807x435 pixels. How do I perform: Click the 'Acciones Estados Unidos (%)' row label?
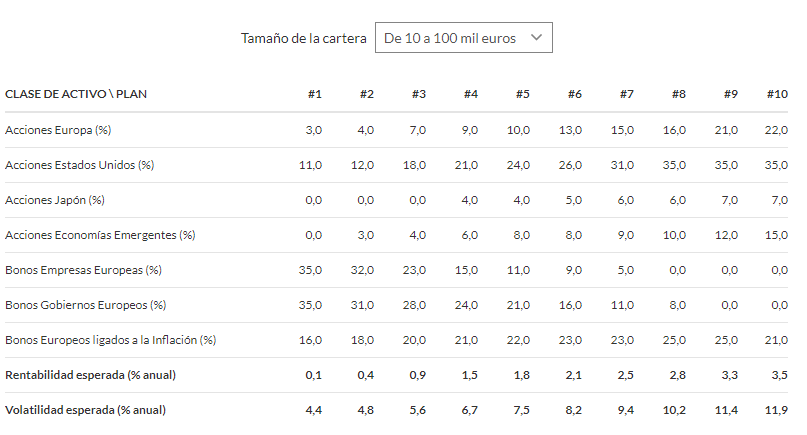pyautogui.click(x=80, y=165)
